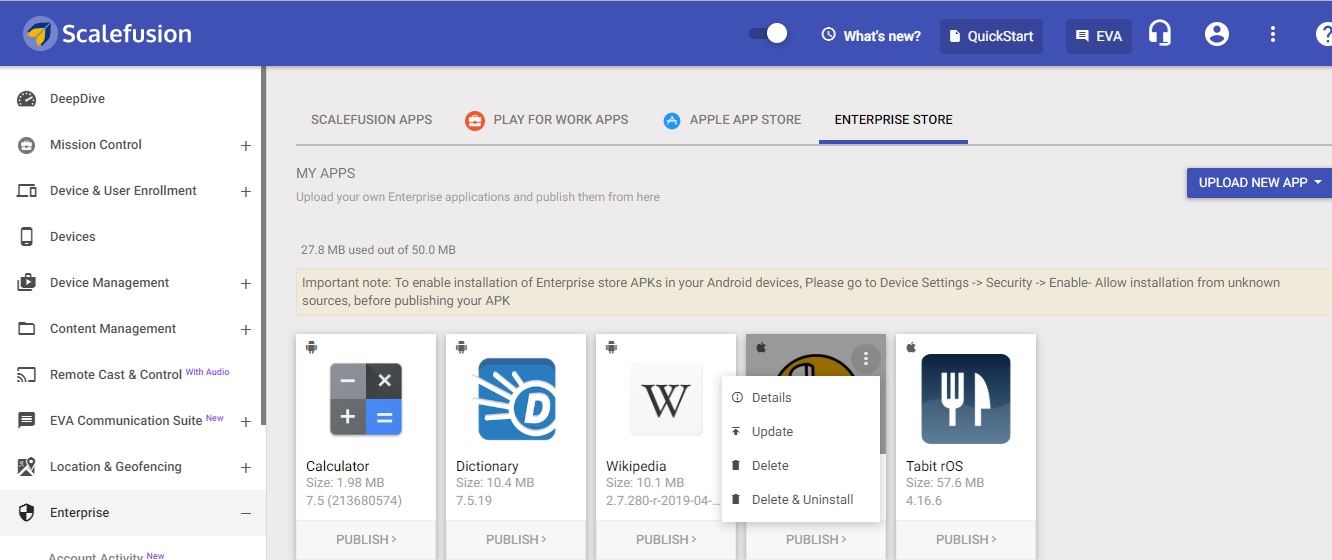Click the Enterprise shield icon
The width and height of the screenshot is (1332, 560).
click(27, 513)
